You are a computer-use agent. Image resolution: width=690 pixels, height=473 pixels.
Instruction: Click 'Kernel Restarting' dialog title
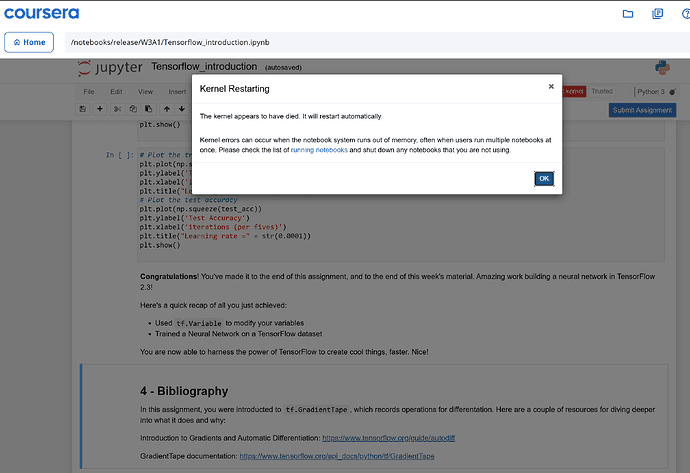click(235, 89)
